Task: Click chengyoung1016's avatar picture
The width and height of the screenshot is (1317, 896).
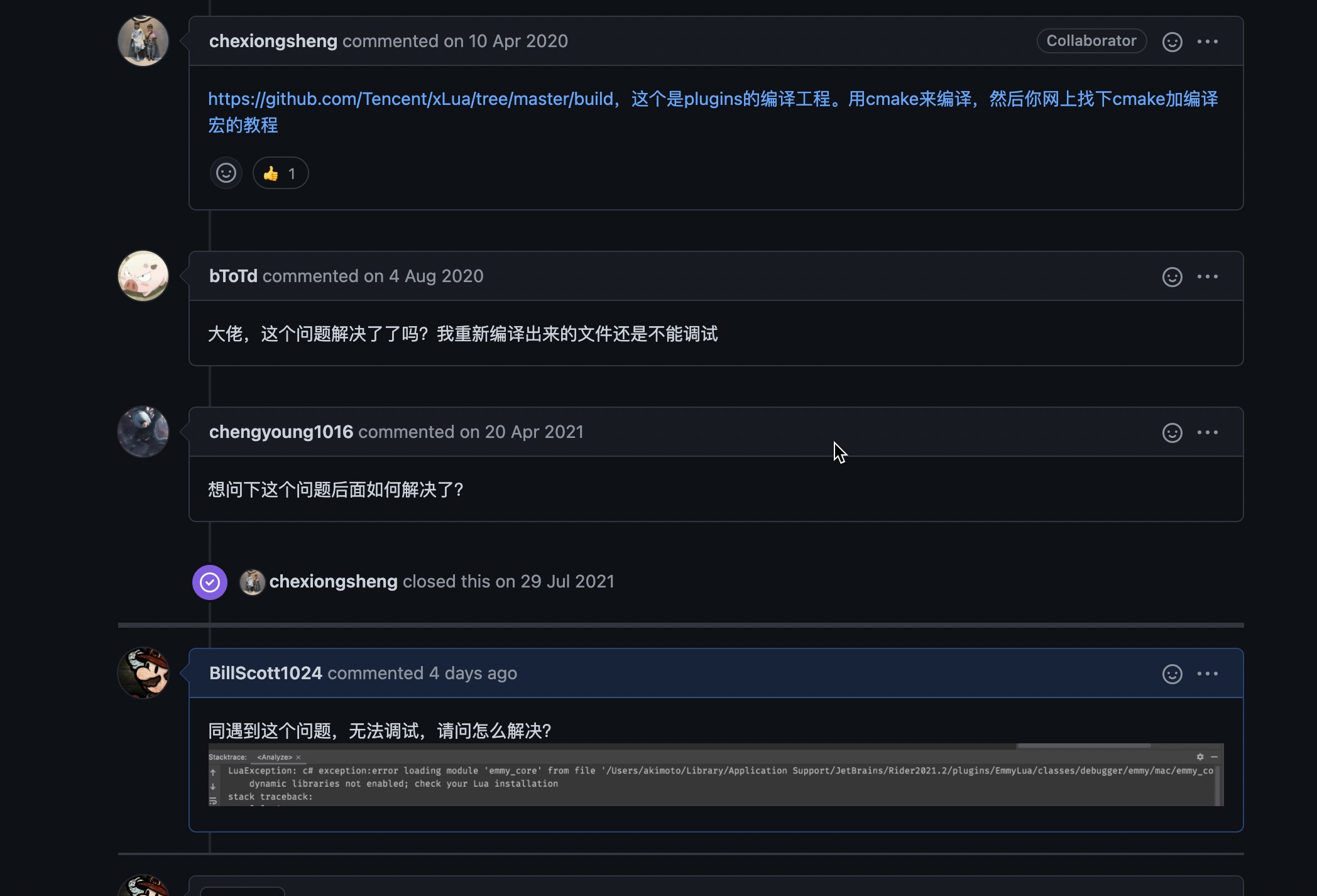Action: tap(143, 432)
